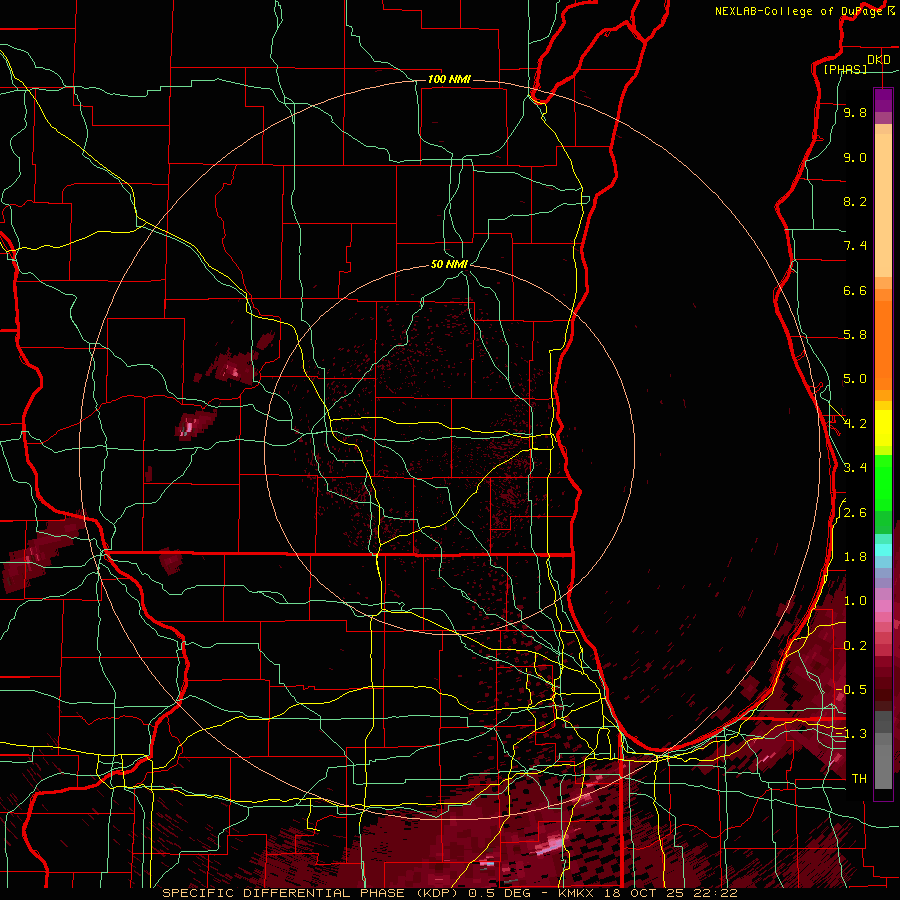The height and width of the screenshot is (900, 900).
Task: Click the TH threshold label on the scale
Action: (859, 779)
